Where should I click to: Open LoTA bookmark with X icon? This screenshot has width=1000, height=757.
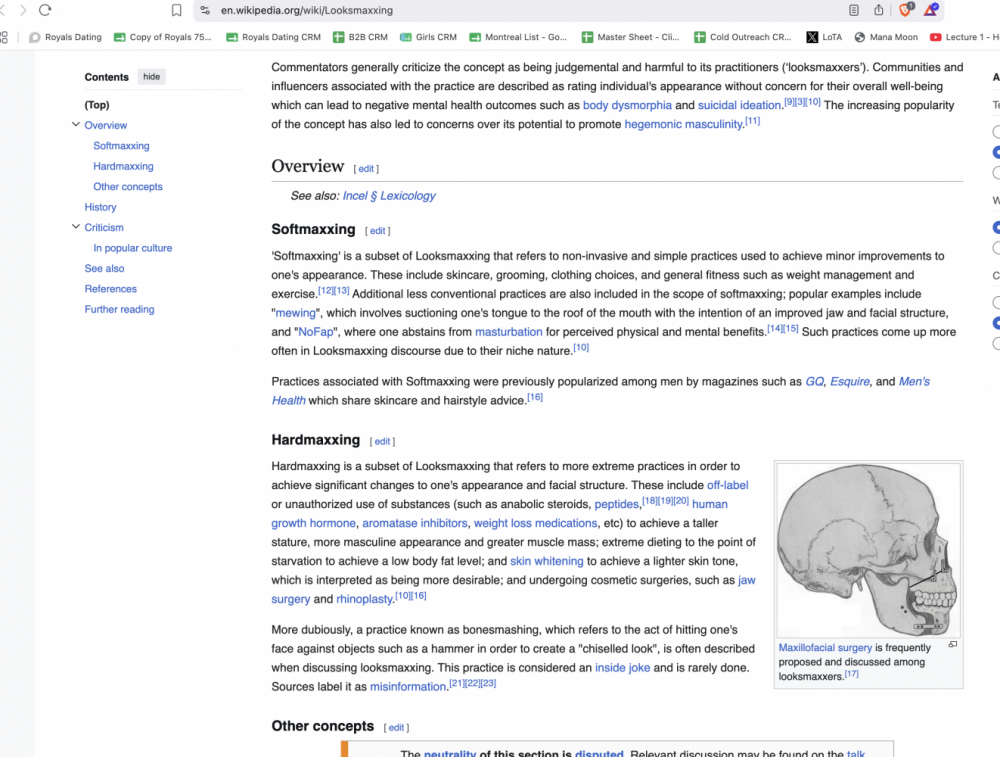824,37
